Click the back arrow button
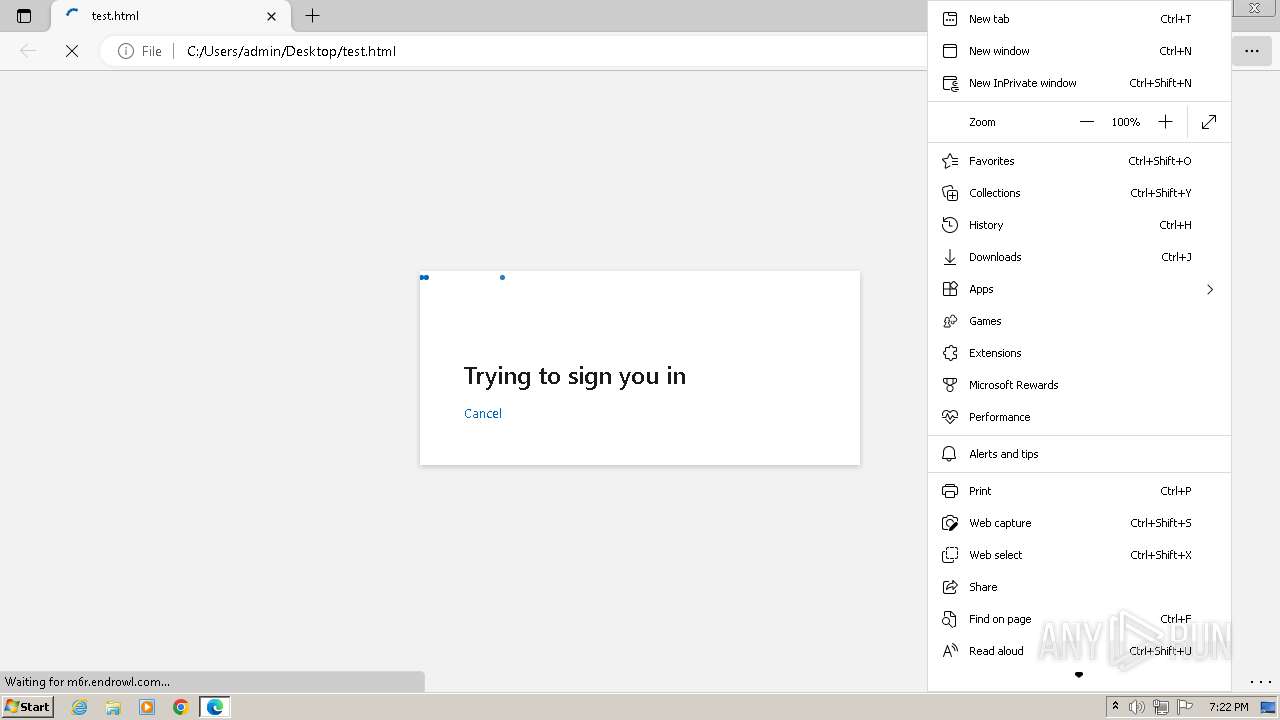1280x720 pixels. 28,51
